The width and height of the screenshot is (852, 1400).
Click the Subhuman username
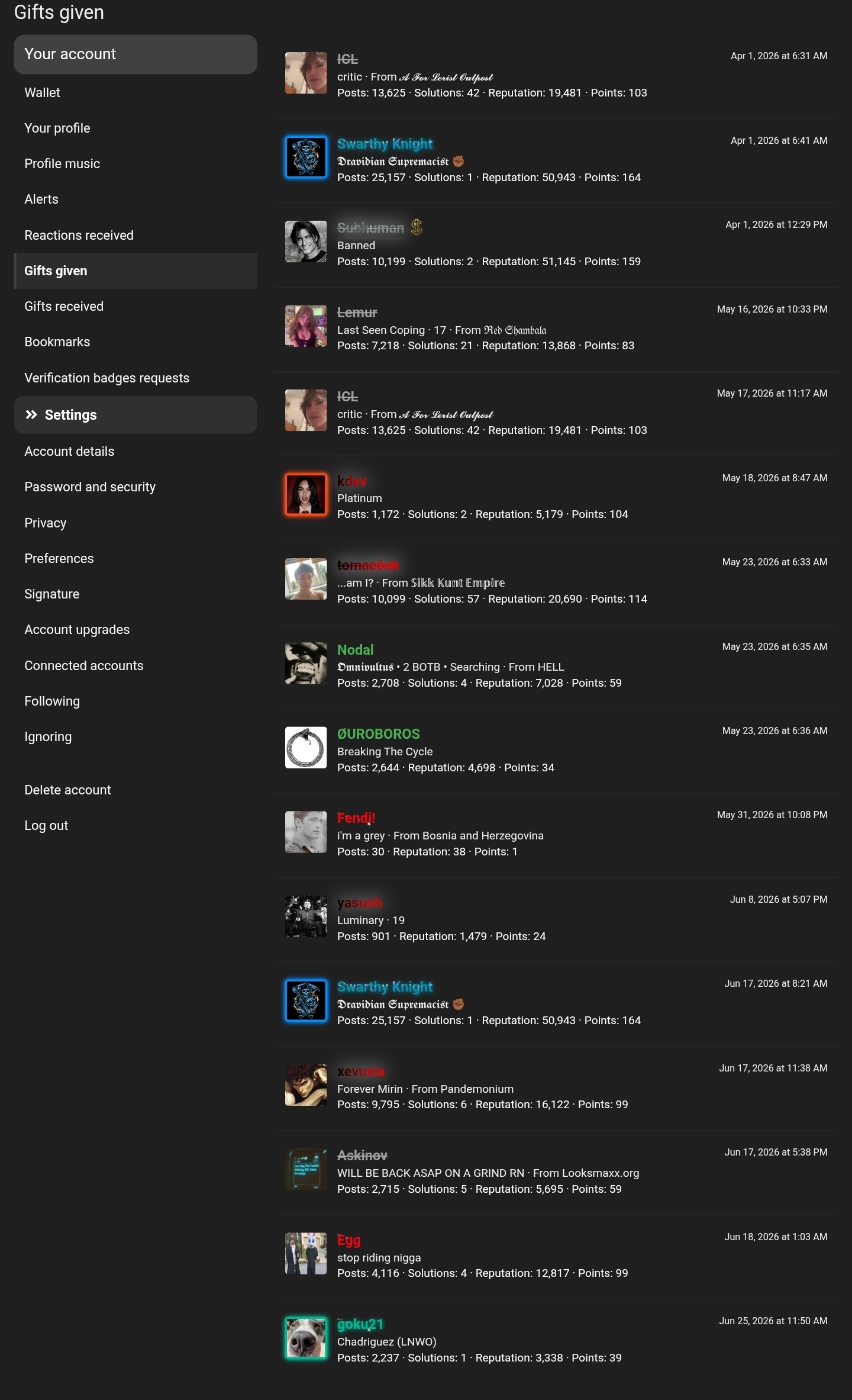[x=370, y=228]
